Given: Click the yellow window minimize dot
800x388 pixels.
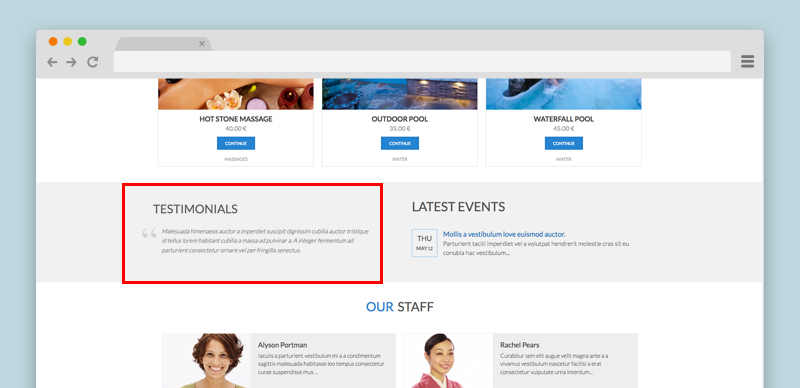Looking at the screenshot, I should click(67, 41).
